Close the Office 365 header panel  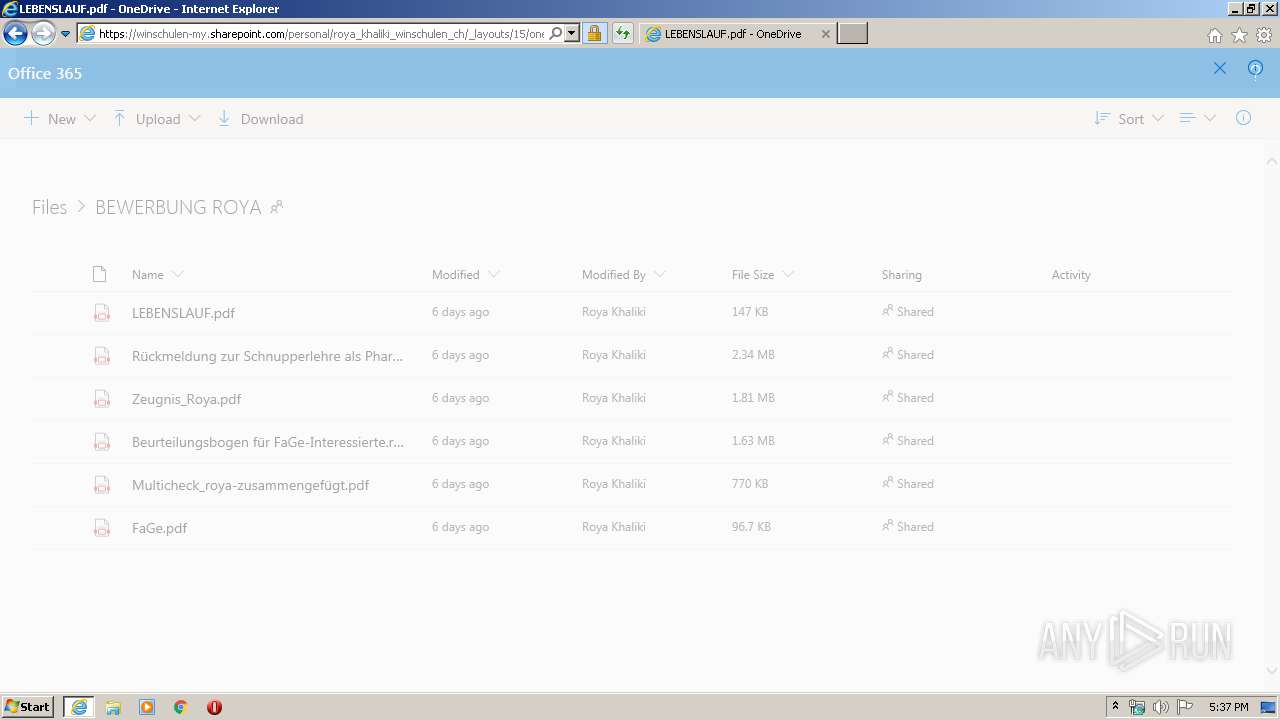click(1220, 69)
